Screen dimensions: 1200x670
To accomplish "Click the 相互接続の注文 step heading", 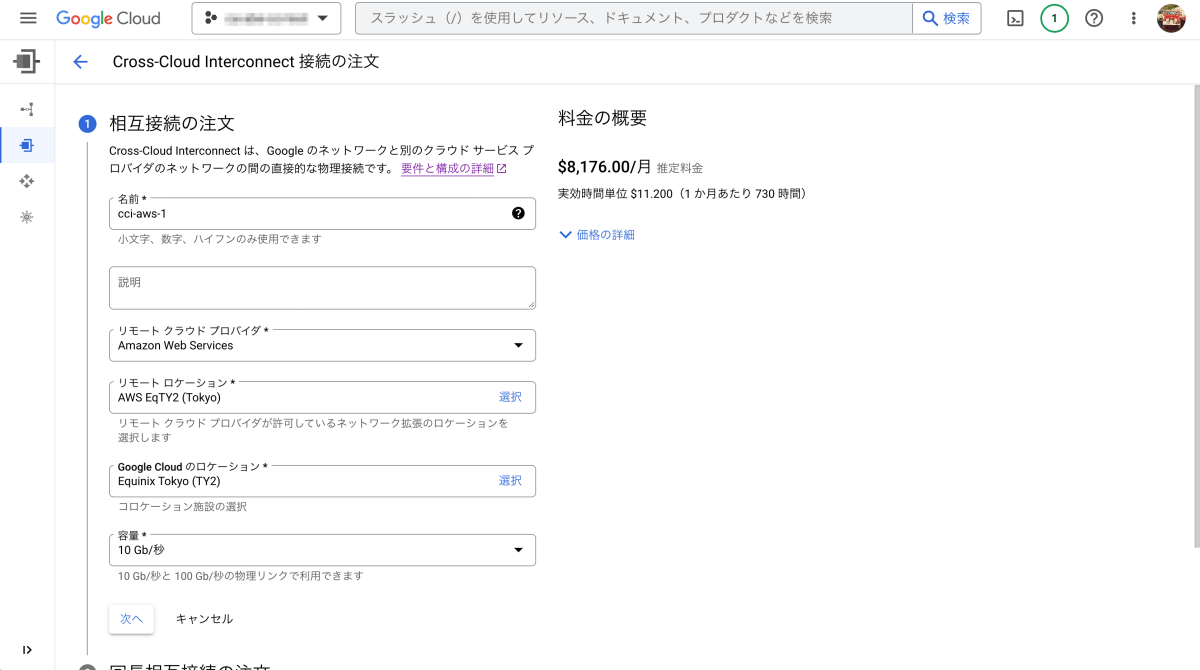I will pyautogui.click(x=171, y=124).
